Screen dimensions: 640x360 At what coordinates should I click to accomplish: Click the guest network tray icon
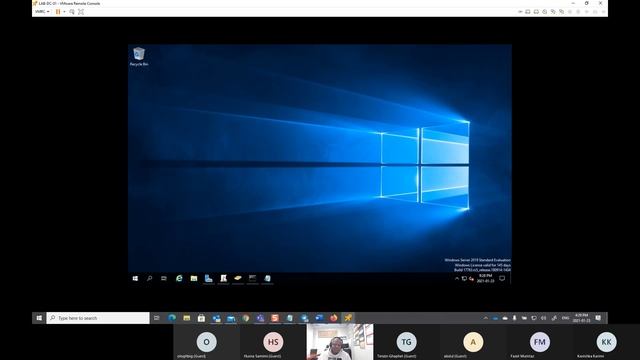(x=464, y=279)
